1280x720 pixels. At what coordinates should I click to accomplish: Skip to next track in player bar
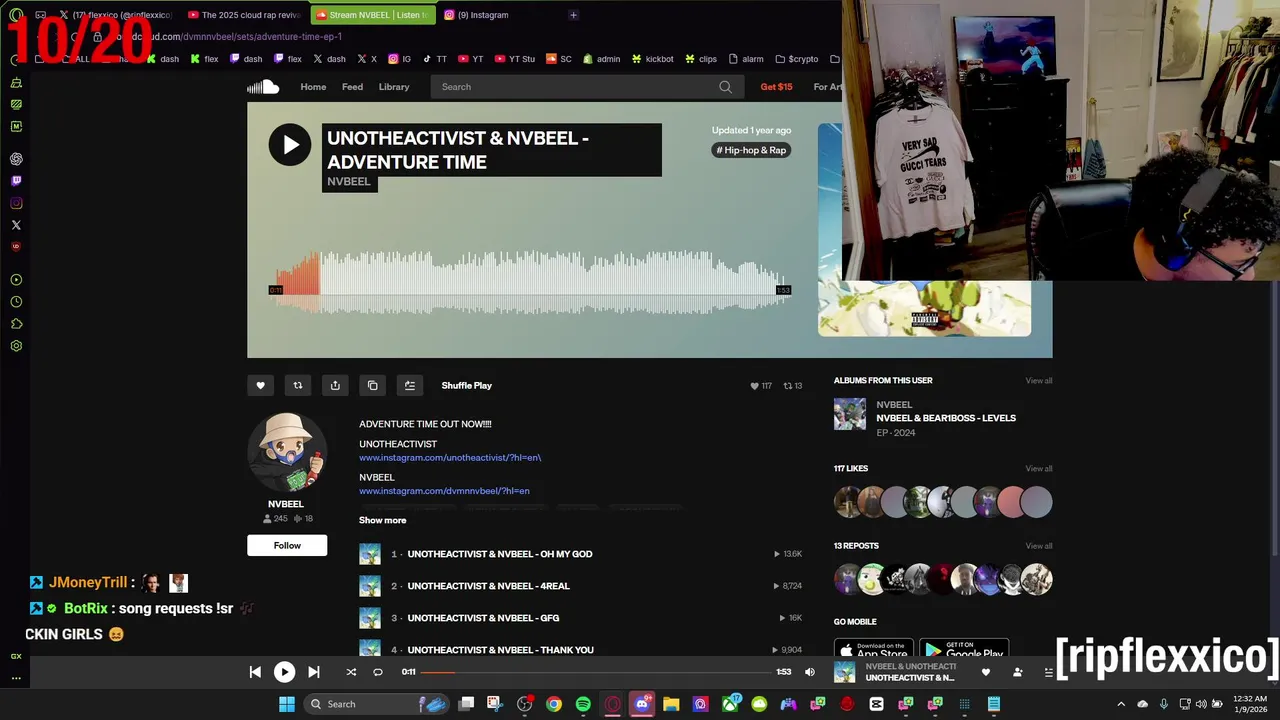pos(313,672)
